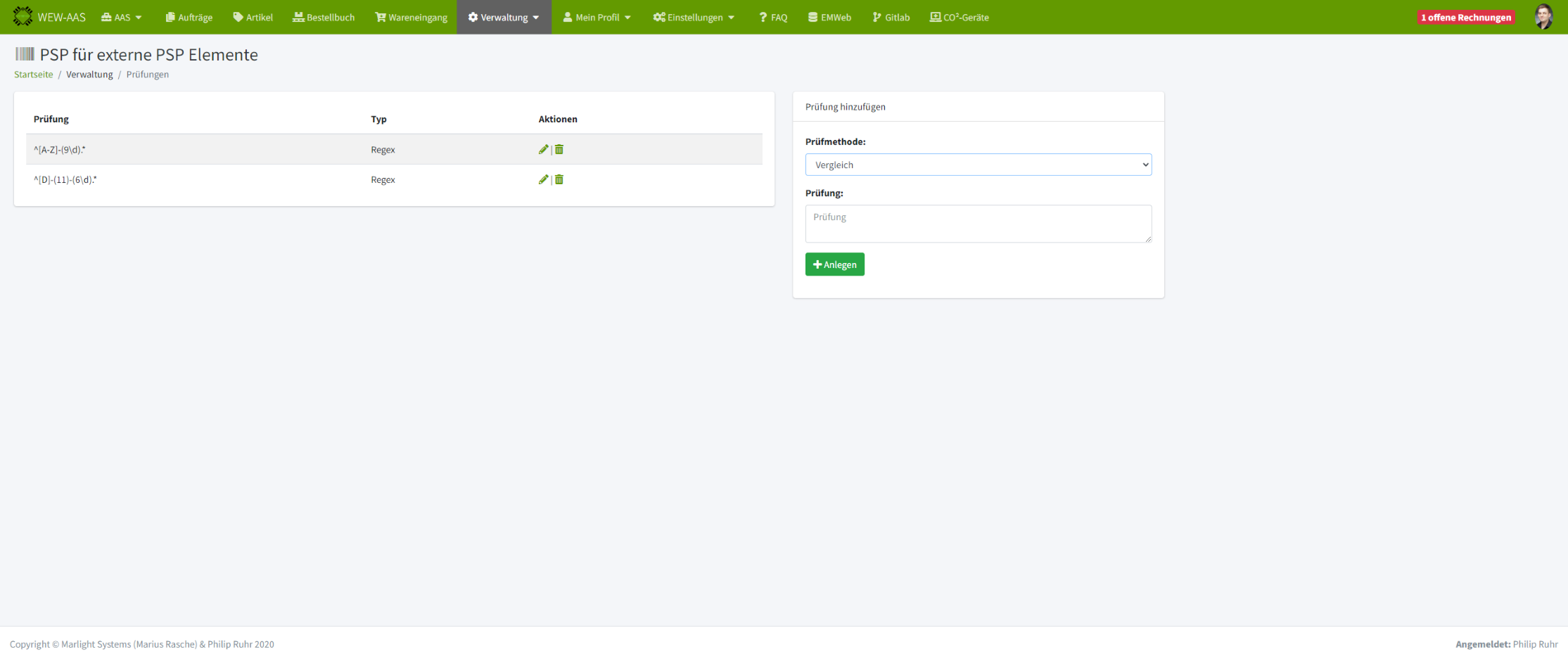
Task: Click the edit pencil for ^[A-Z]-(9\d).* rule
Action: coord(542,149)
